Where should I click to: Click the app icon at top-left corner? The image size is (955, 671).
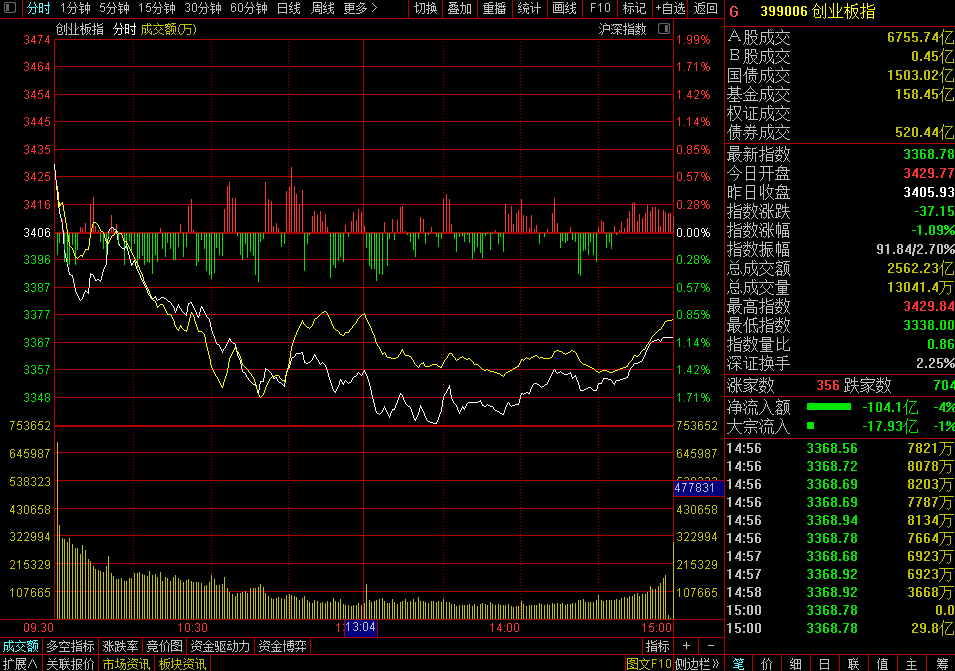(x=10, y=9)
